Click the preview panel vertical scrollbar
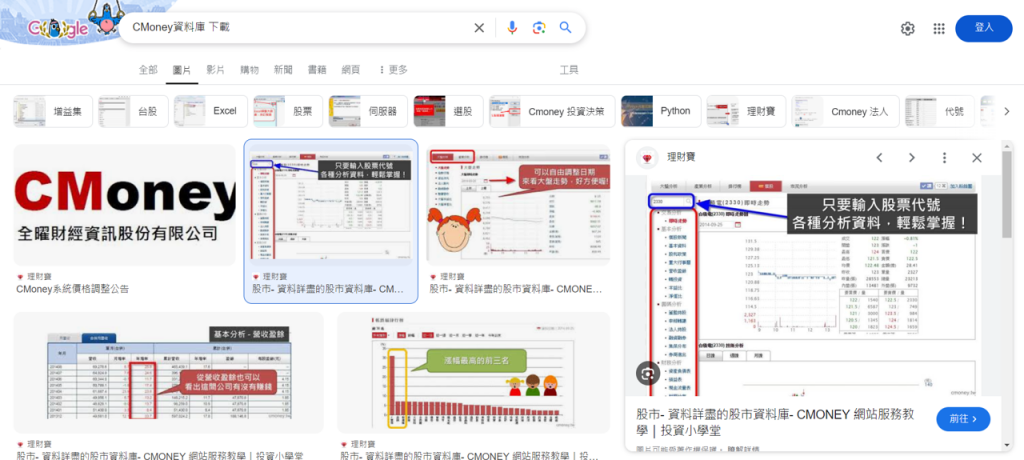Viewport: 1024px width, 460px height. pos(1006,196)
